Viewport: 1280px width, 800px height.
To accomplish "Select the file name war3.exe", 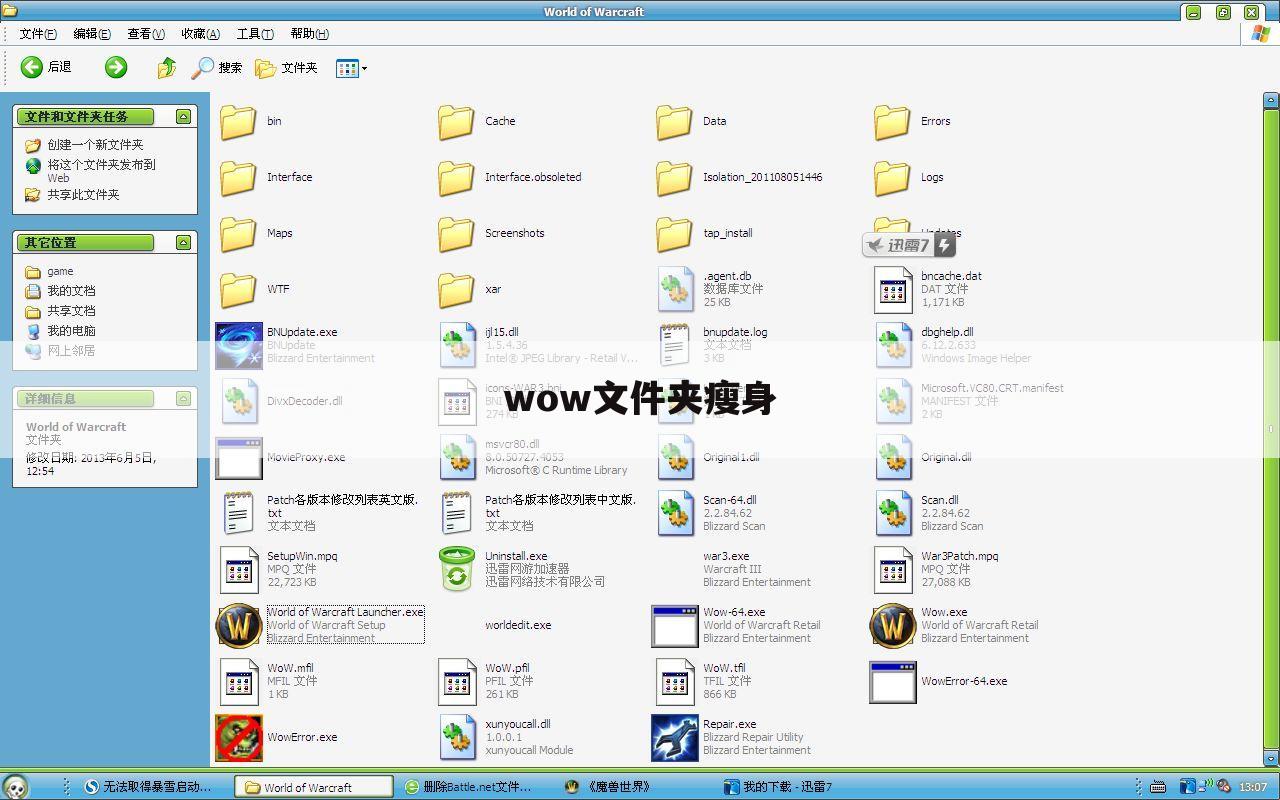I will pos(726,556).
